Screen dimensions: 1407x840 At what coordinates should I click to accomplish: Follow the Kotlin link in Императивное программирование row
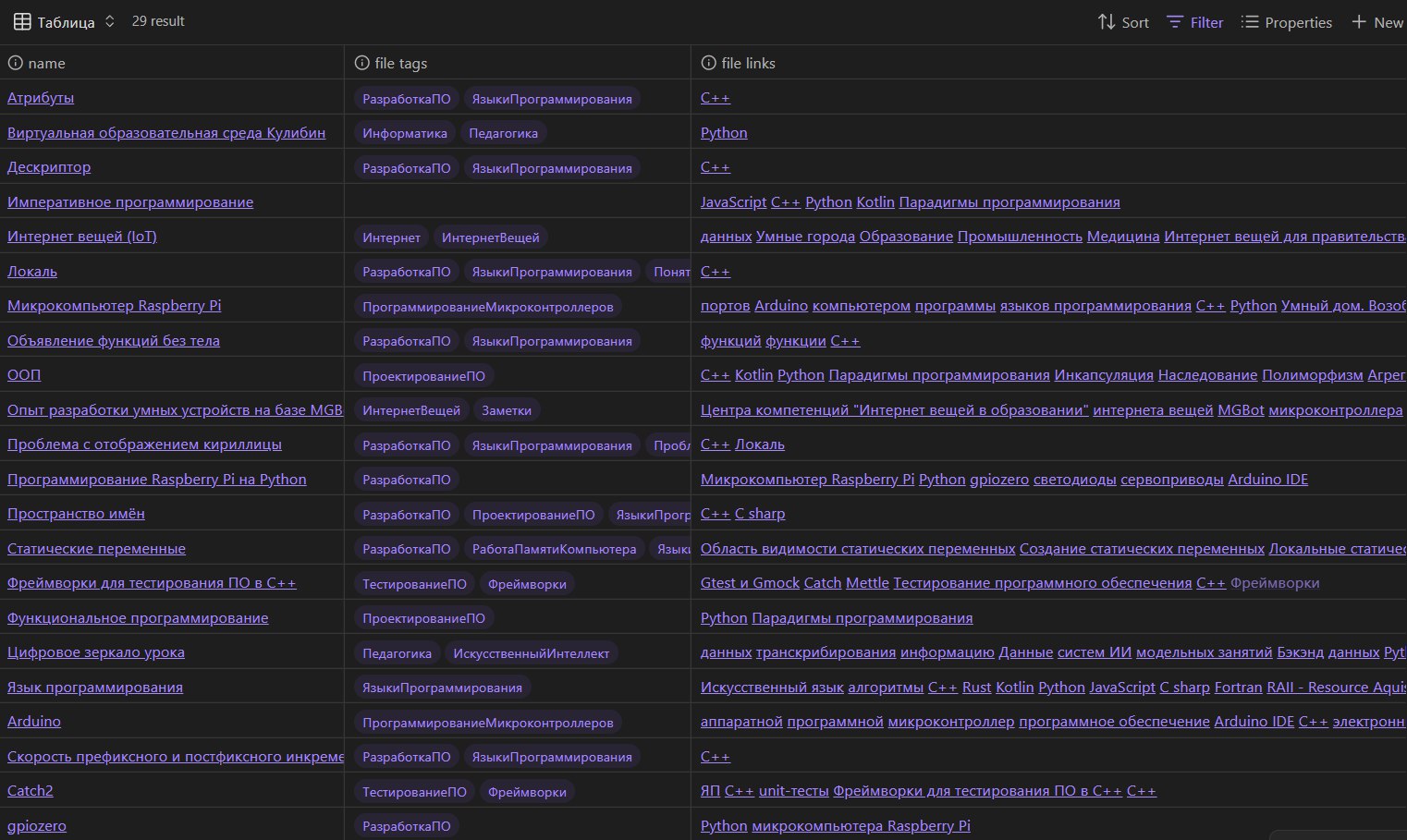[x=875, y=202]
